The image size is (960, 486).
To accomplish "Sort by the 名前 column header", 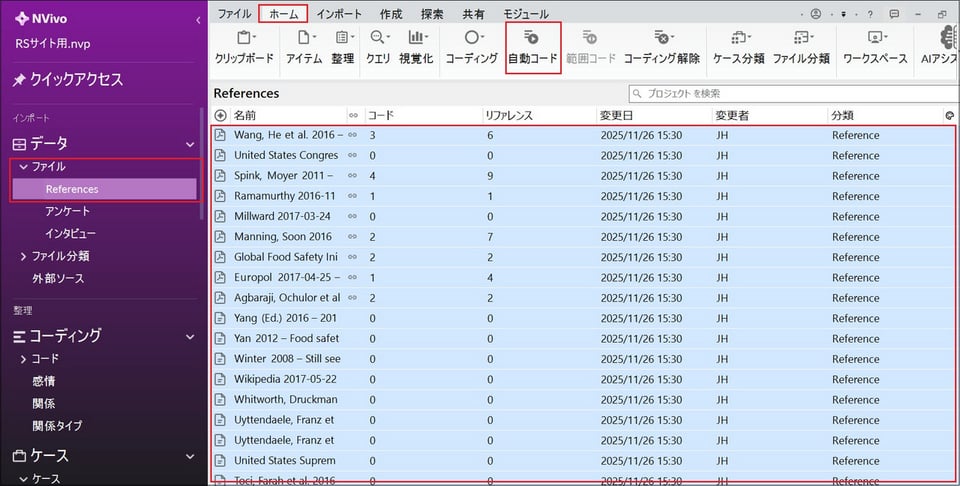I will pos(245,115).
